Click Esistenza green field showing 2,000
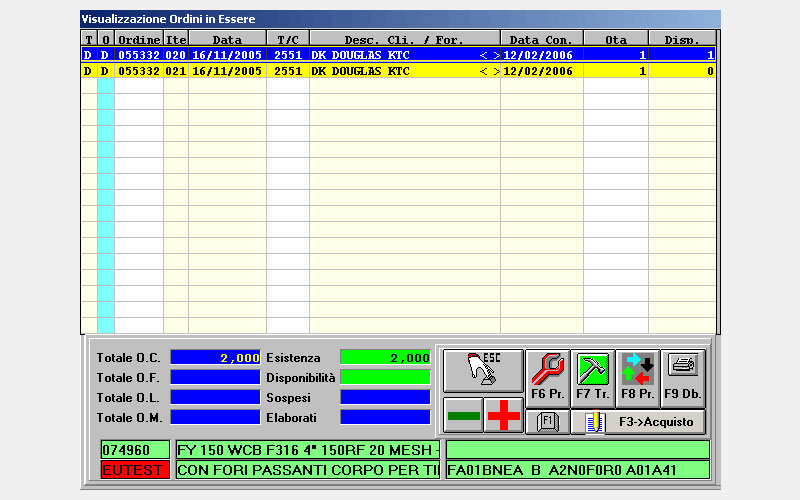This screenshot has width=800, height=500. pyautogui.click(x=385, y=357)
